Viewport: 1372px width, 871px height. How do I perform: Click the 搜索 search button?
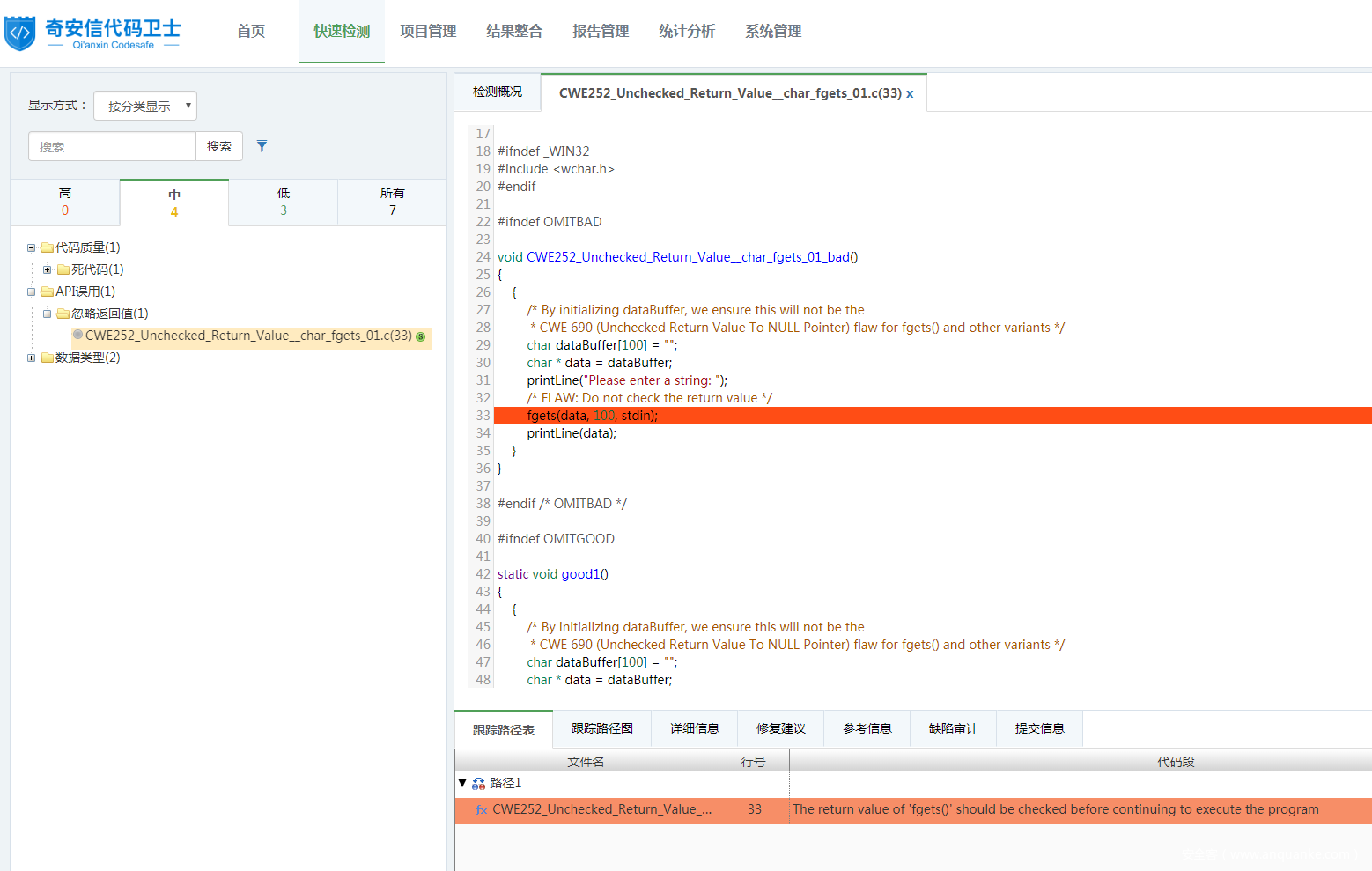click(219, 146)
